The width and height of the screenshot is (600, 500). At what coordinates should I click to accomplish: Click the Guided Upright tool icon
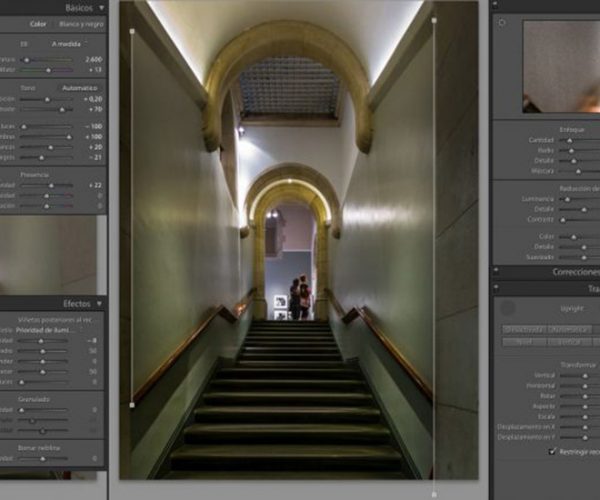[x=508, y=308]
